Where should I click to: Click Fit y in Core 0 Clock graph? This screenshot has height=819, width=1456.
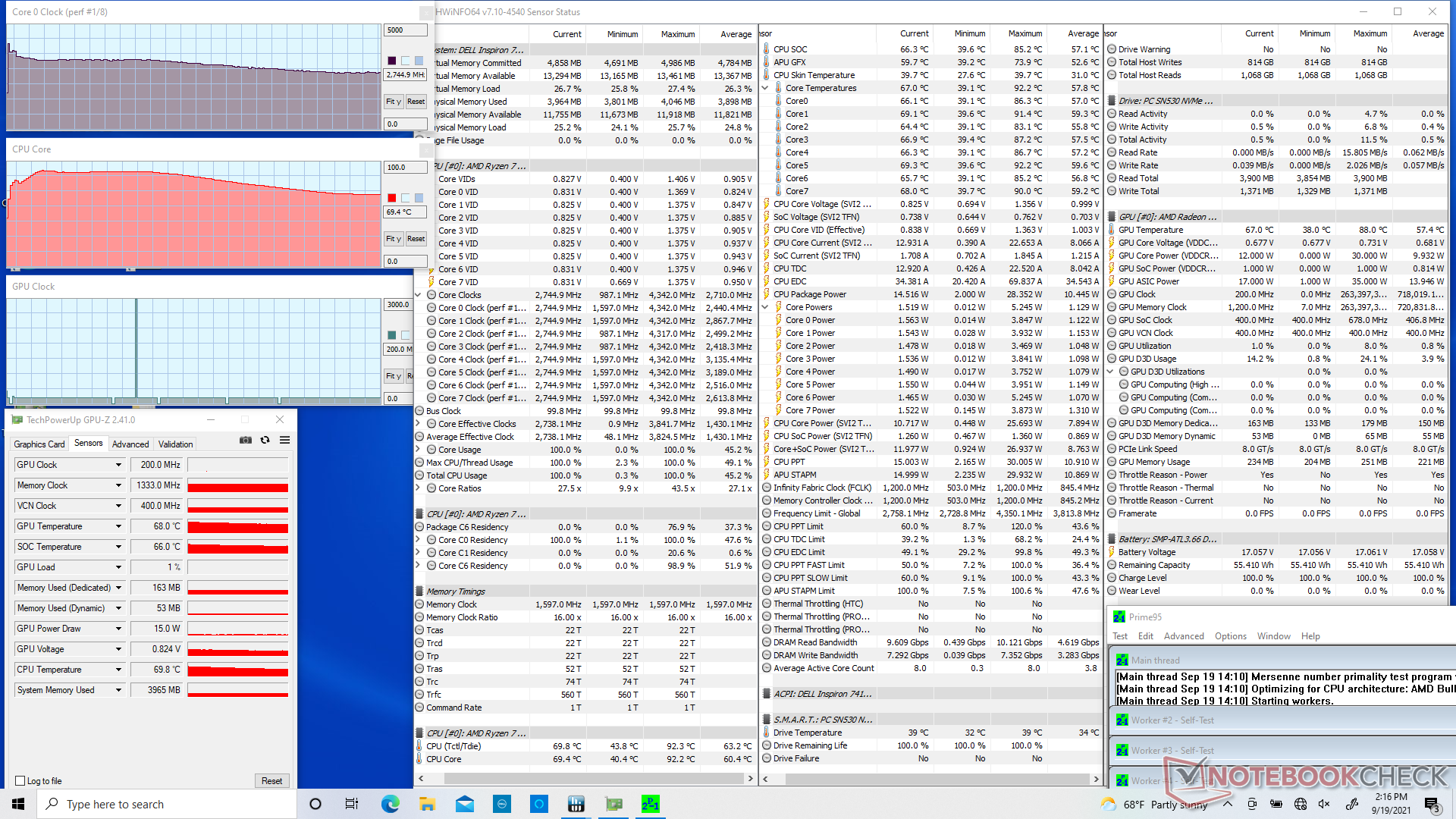coord(393,102)
